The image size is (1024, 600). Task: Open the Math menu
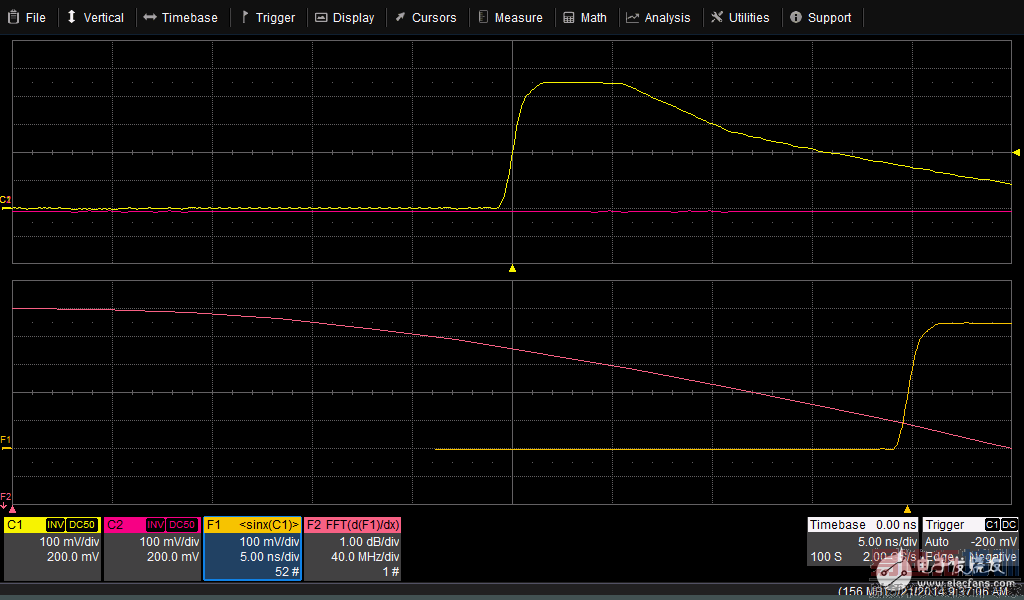click(x=586, y=18)
